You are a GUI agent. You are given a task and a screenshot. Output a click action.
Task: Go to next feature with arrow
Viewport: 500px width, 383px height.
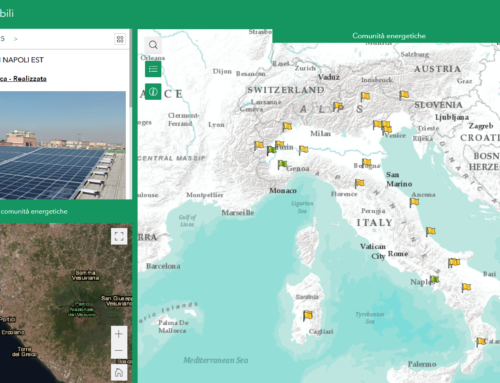pos(15,39)
